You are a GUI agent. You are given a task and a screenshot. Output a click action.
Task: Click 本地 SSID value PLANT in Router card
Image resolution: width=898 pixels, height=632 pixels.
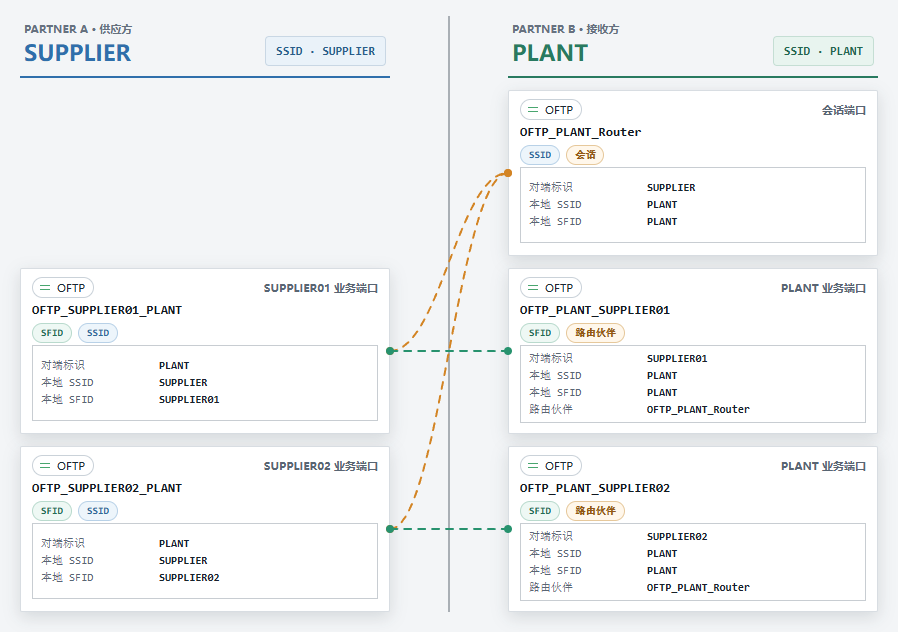[x=662, y=205]
